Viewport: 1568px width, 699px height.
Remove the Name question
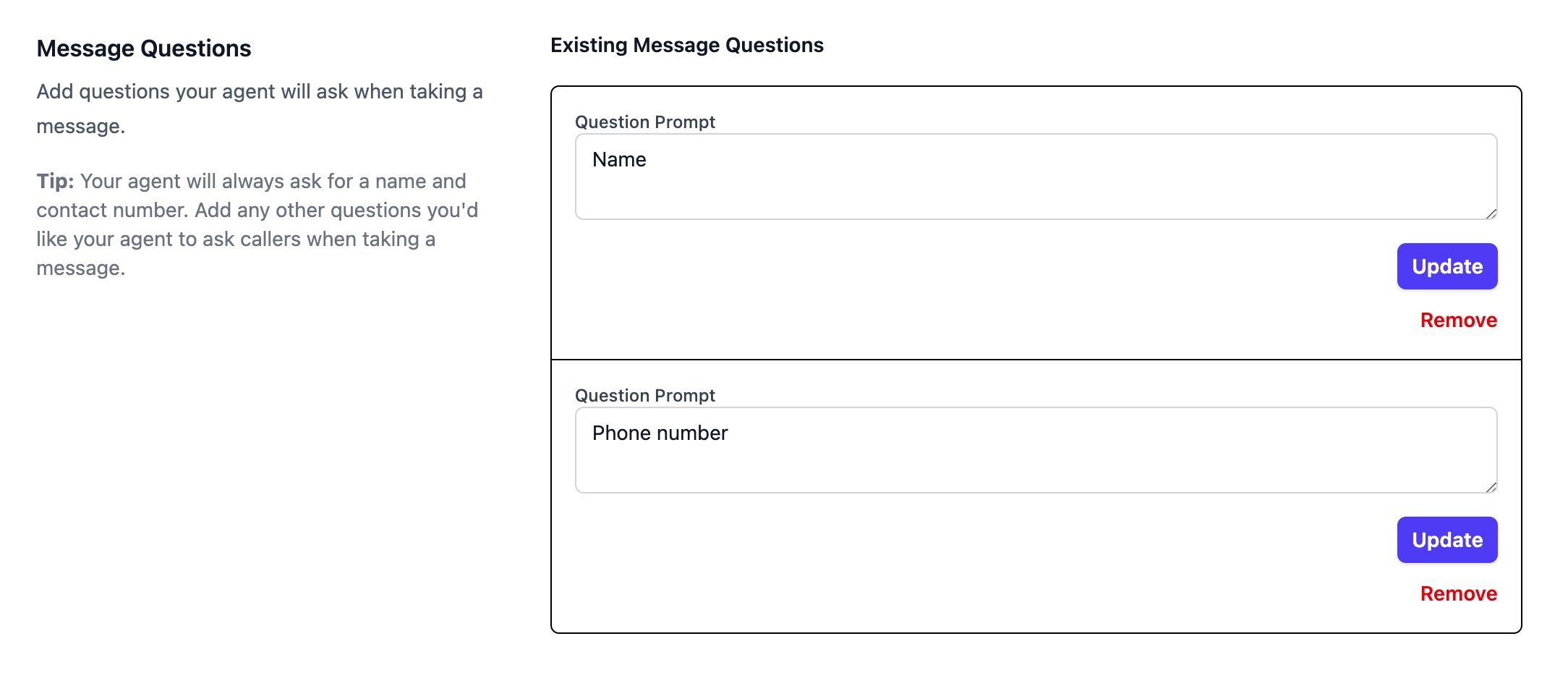1458,320
